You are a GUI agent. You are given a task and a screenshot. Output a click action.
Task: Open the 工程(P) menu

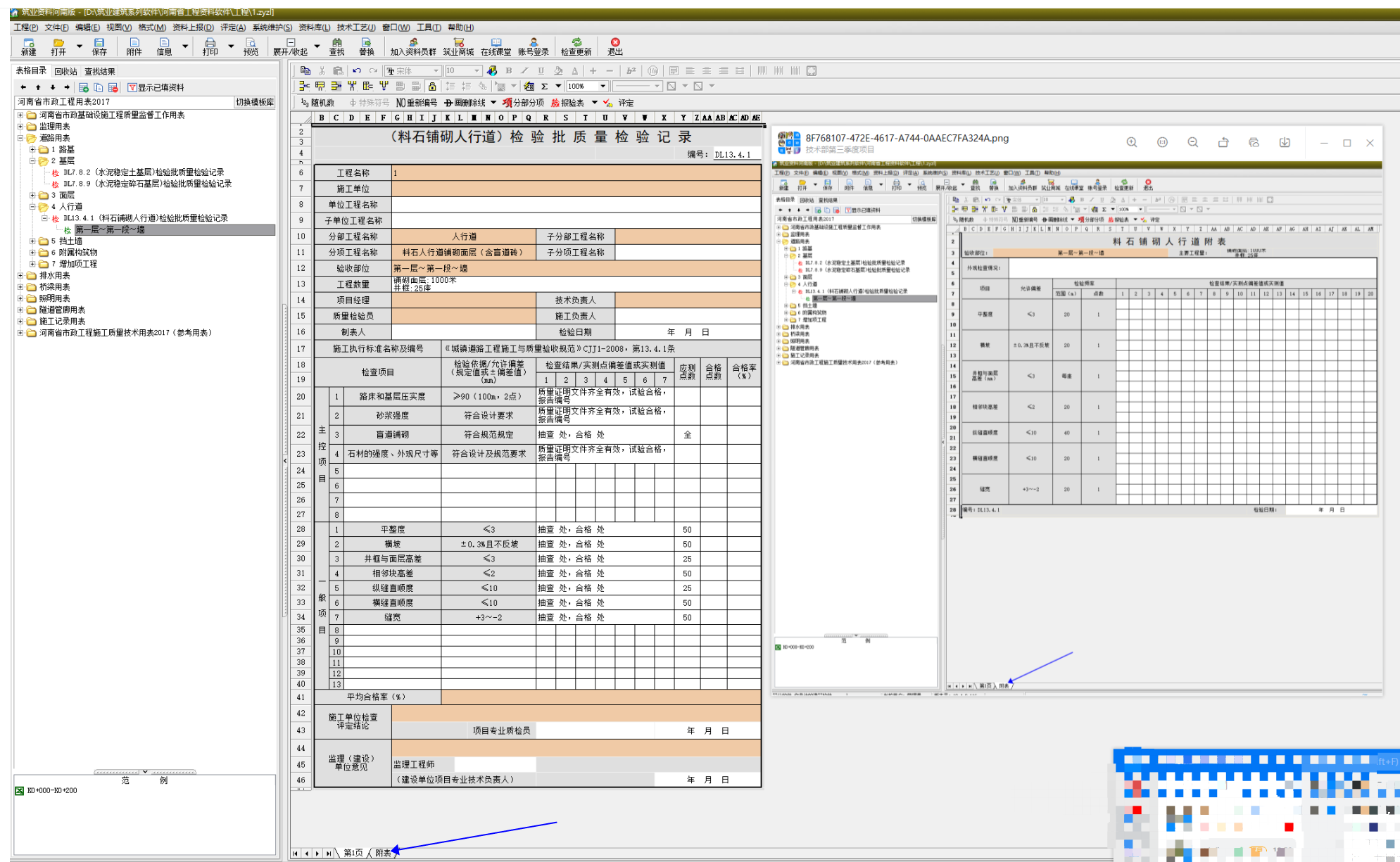click(26, 27)
